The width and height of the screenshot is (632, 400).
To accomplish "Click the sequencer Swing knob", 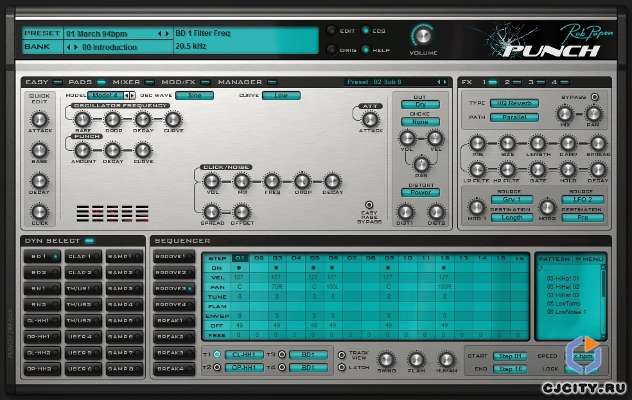I will (386, 360).
